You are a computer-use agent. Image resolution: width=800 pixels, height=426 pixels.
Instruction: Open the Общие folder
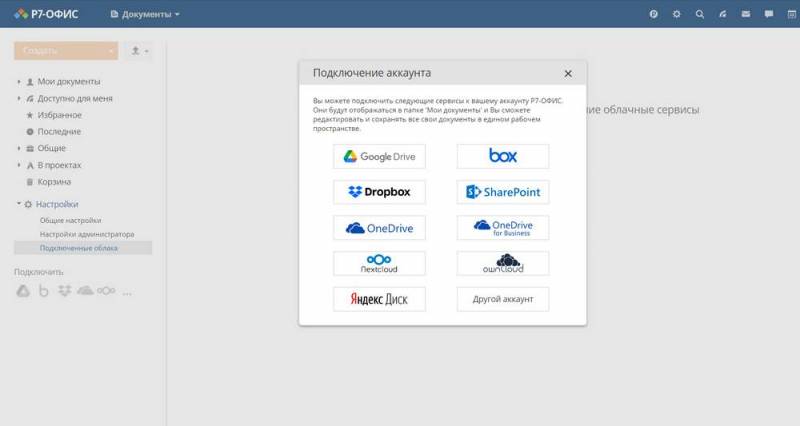click(51, 148)
